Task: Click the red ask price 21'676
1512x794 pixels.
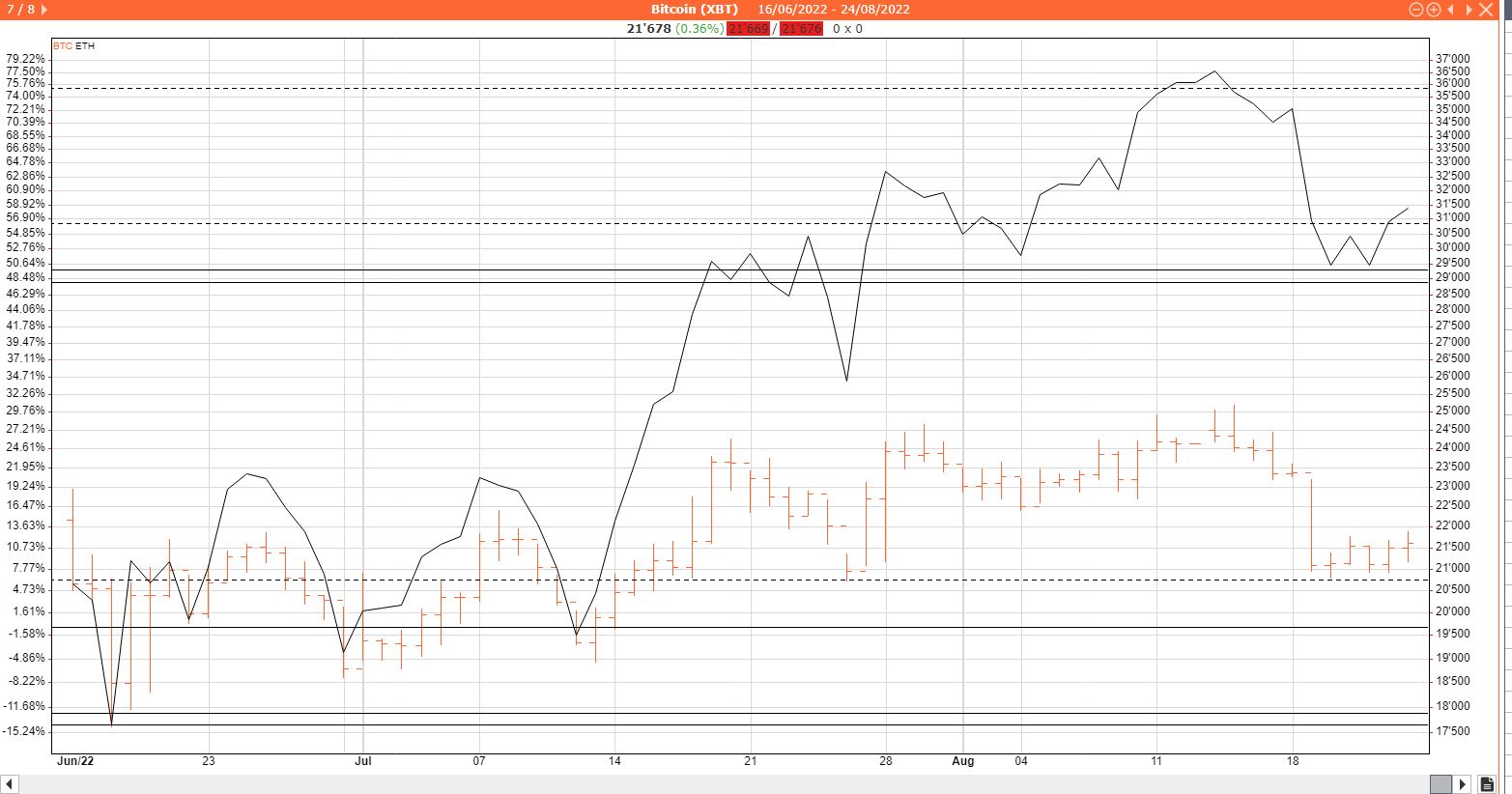Action: (801, 29)
